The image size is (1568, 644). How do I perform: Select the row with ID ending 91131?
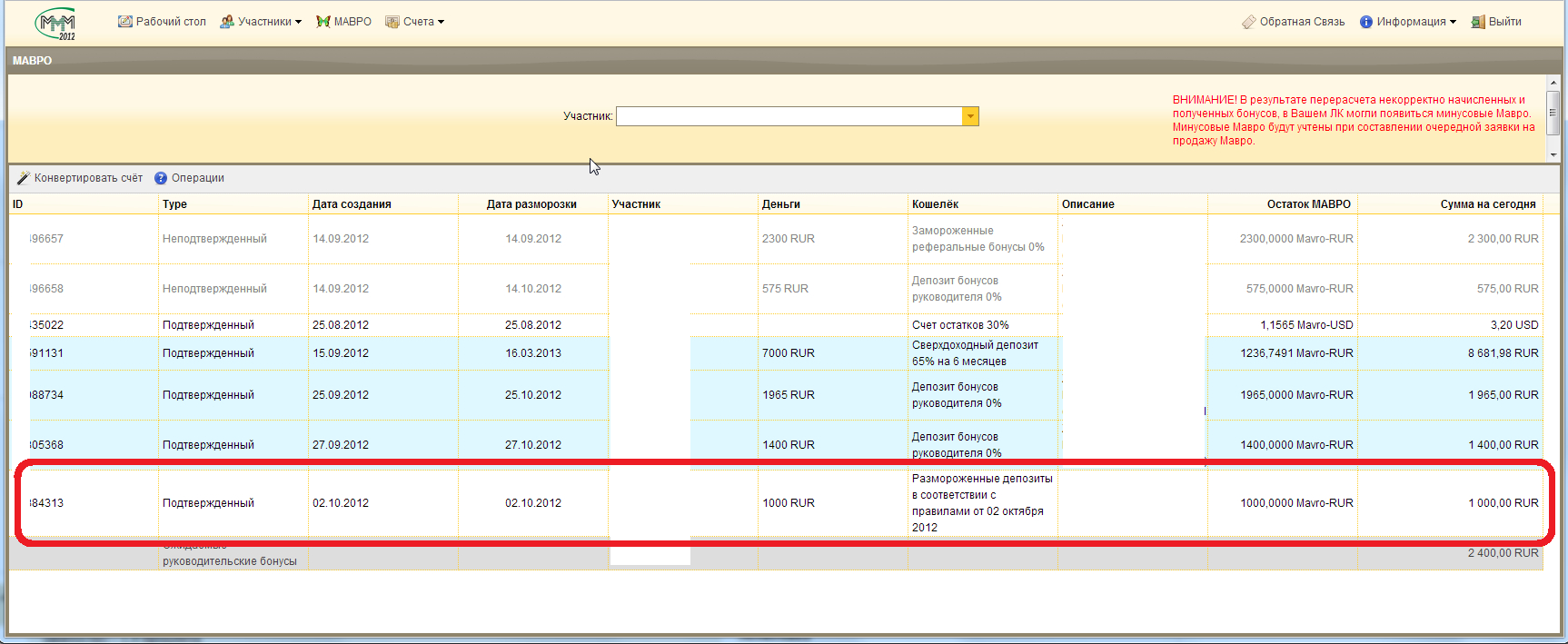pyautogui.click(x=776, y=353)
